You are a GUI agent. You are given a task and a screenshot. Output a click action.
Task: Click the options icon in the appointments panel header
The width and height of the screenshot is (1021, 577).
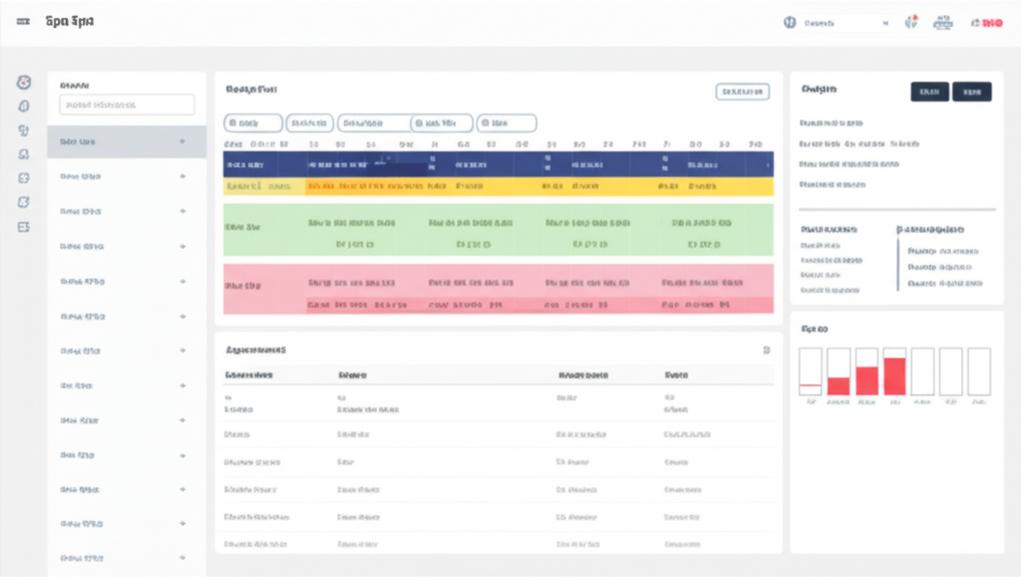click(x=766, y=351)
